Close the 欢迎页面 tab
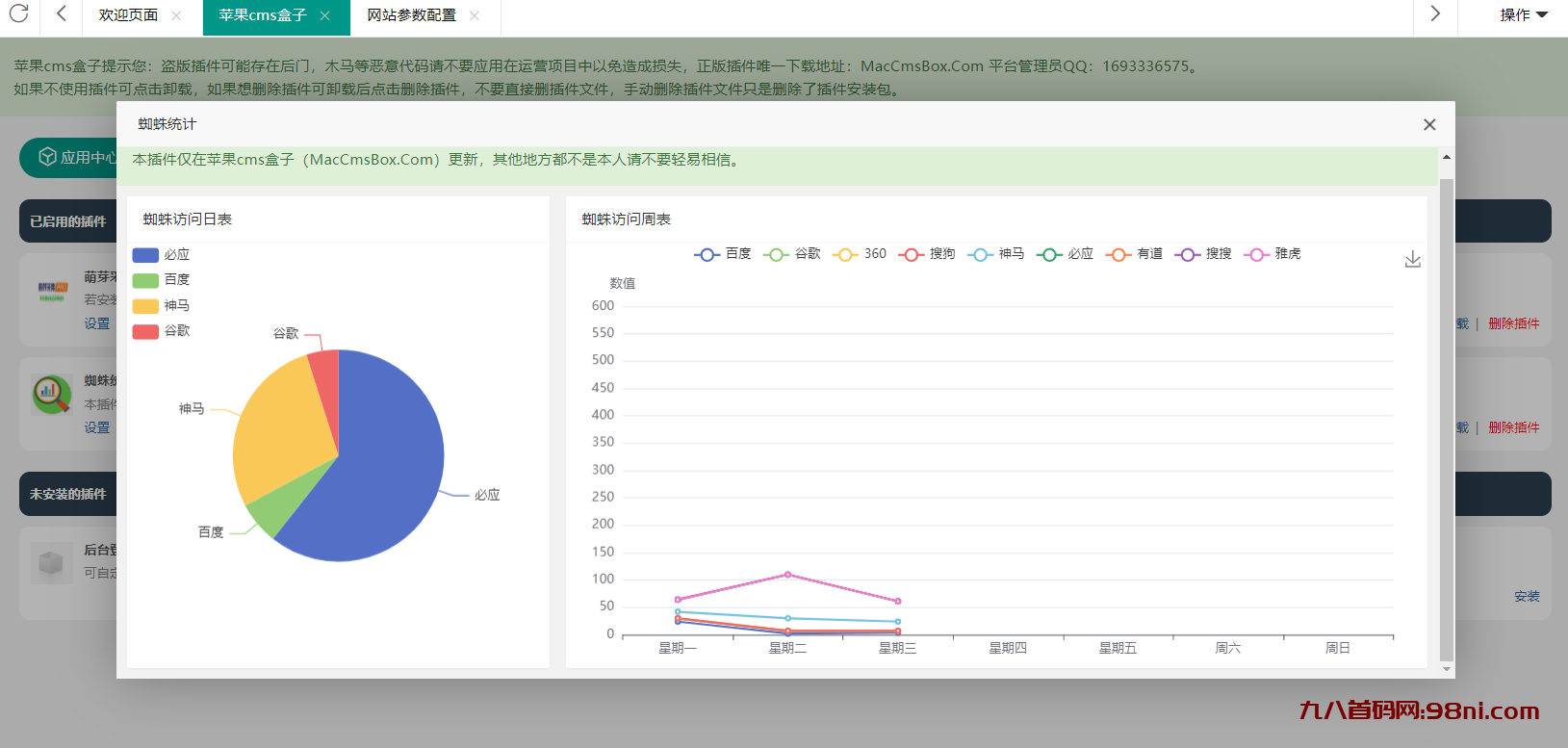 coord(176,15)
